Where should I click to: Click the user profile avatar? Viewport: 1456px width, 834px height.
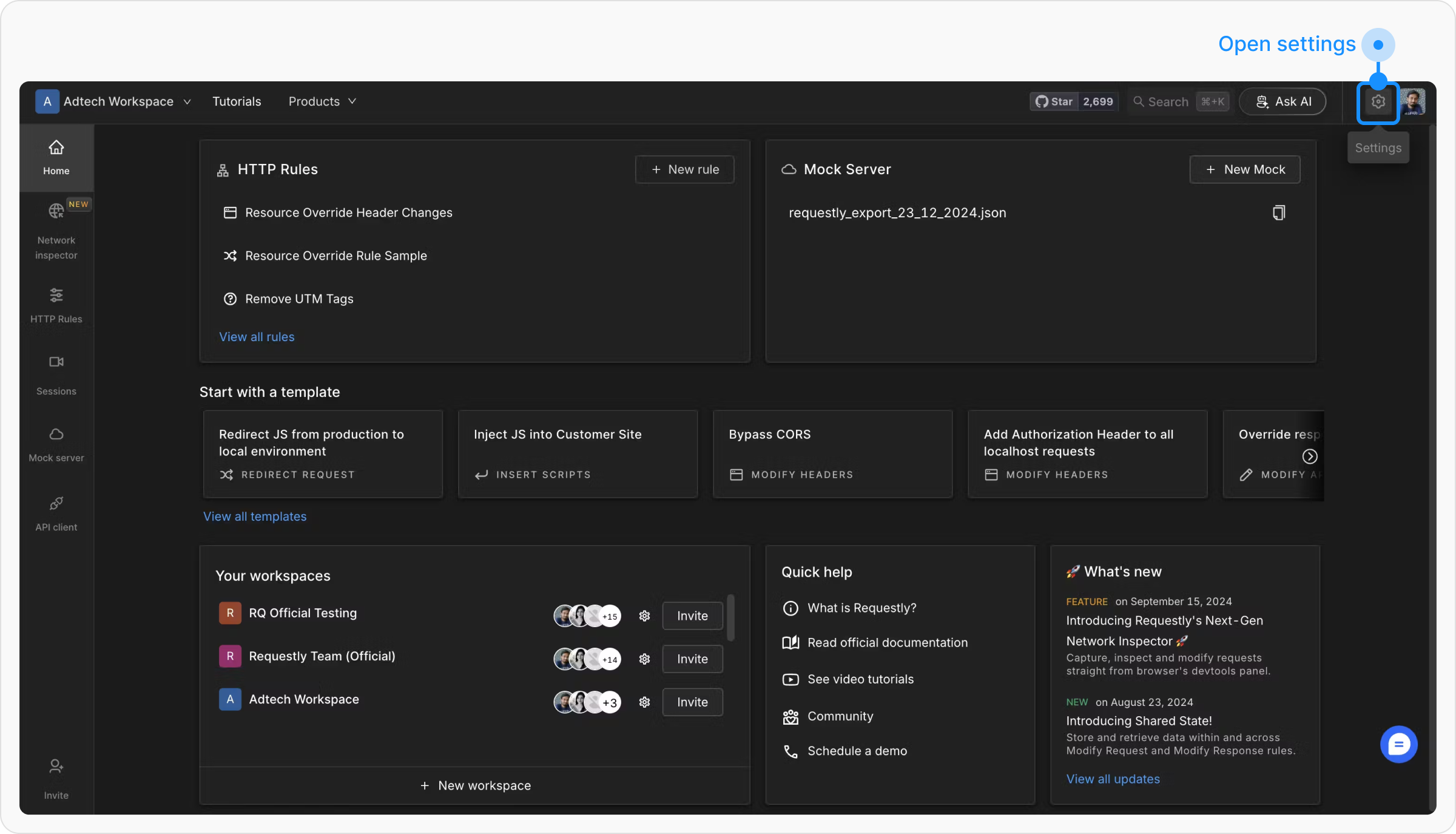click(x=1413, y=102)
